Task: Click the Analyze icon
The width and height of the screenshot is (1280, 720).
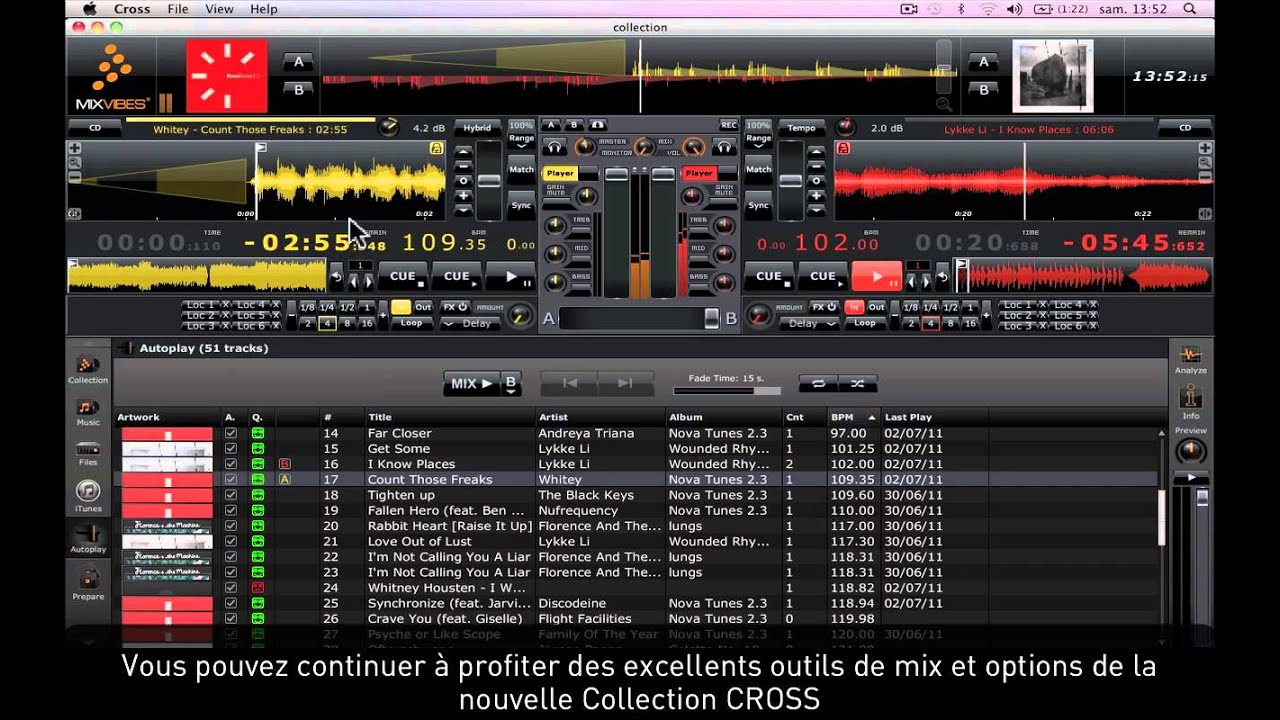Action: click(1190, 360)
